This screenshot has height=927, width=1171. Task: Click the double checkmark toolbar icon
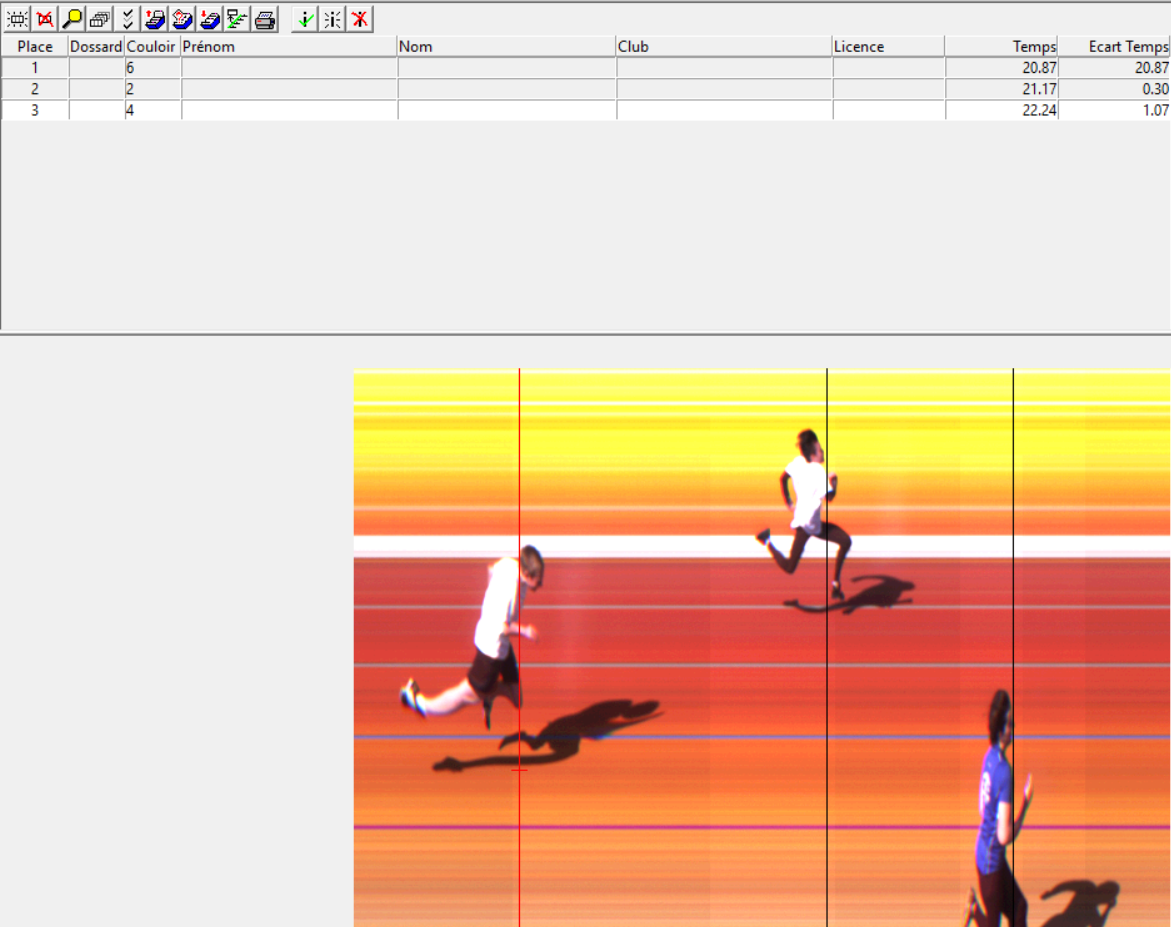point(128,19)
